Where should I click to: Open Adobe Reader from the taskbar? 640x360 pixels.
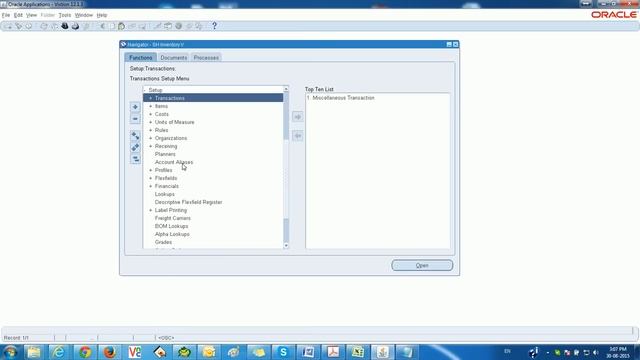point(333,352)
